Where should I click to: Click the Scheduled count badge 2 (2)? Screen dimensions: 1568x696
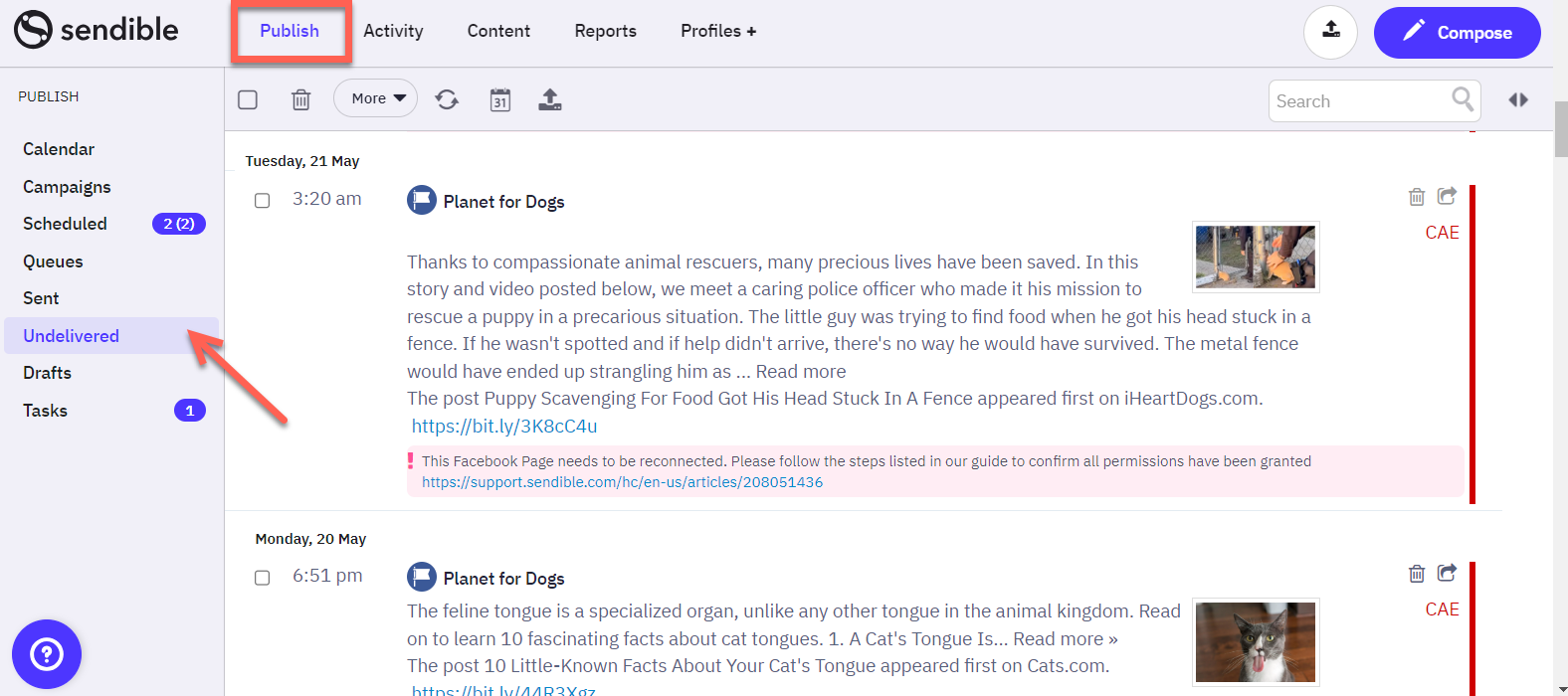point(179,224)
